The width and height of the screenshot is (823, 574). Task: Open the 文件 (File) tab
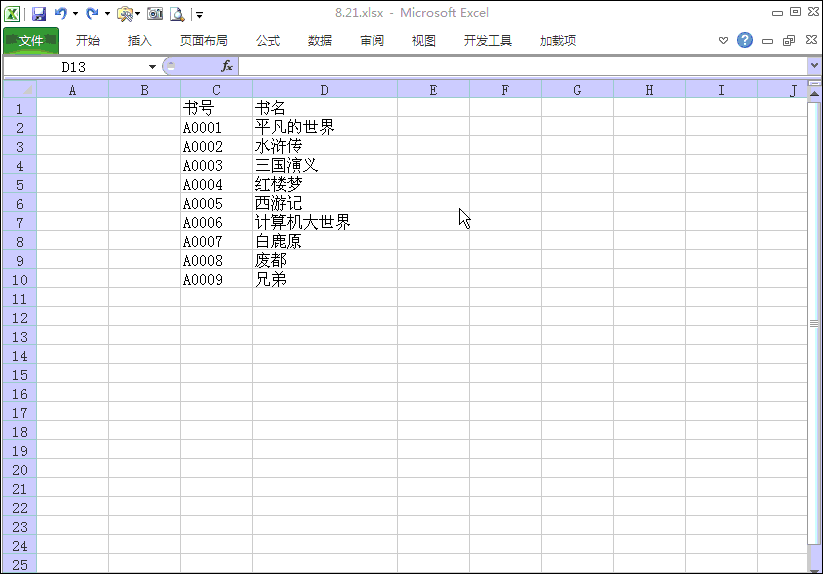pyautogui.click(x=31, y=40)
